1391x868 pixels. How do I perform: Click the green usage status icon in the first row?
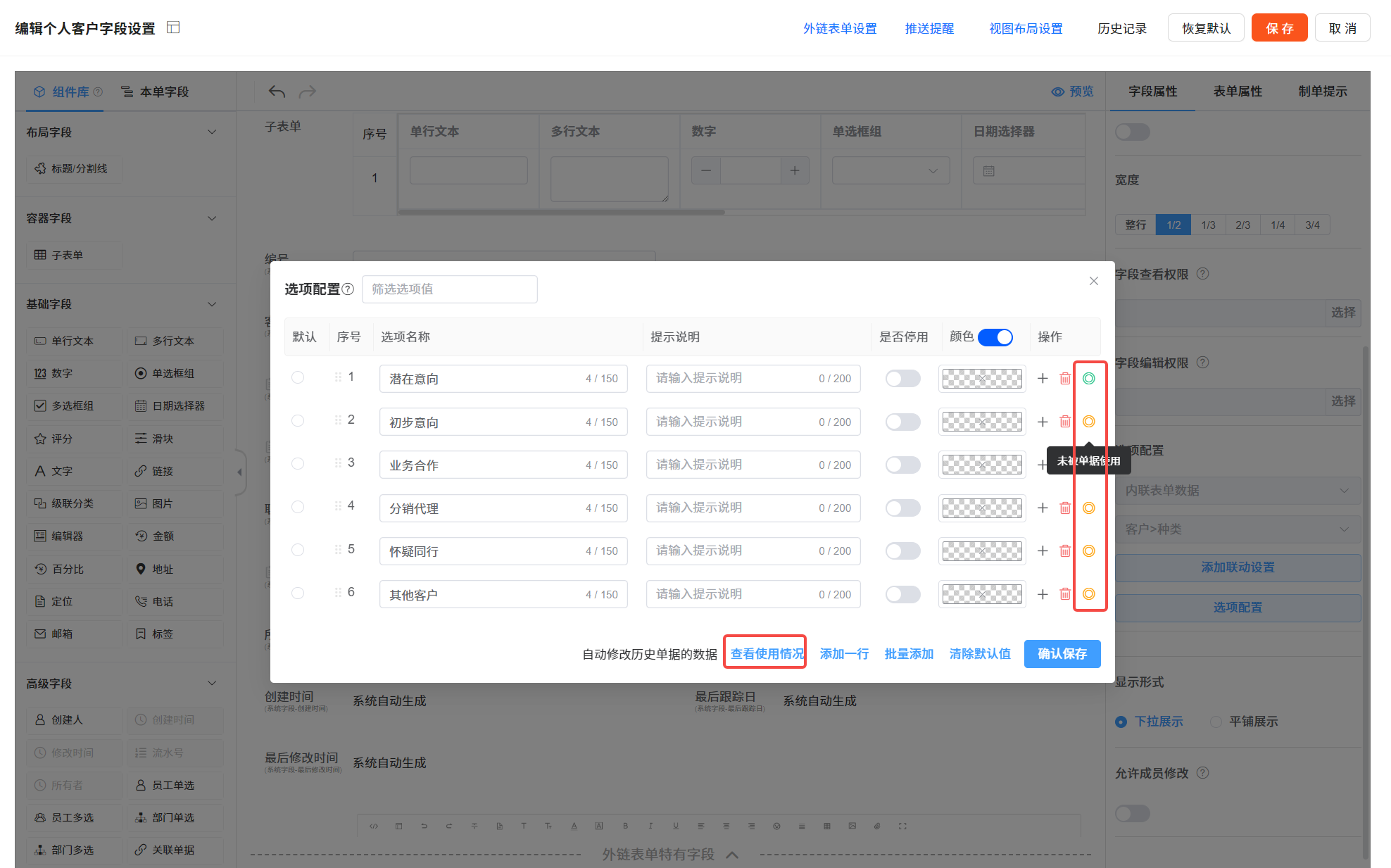pos(1088,379)
